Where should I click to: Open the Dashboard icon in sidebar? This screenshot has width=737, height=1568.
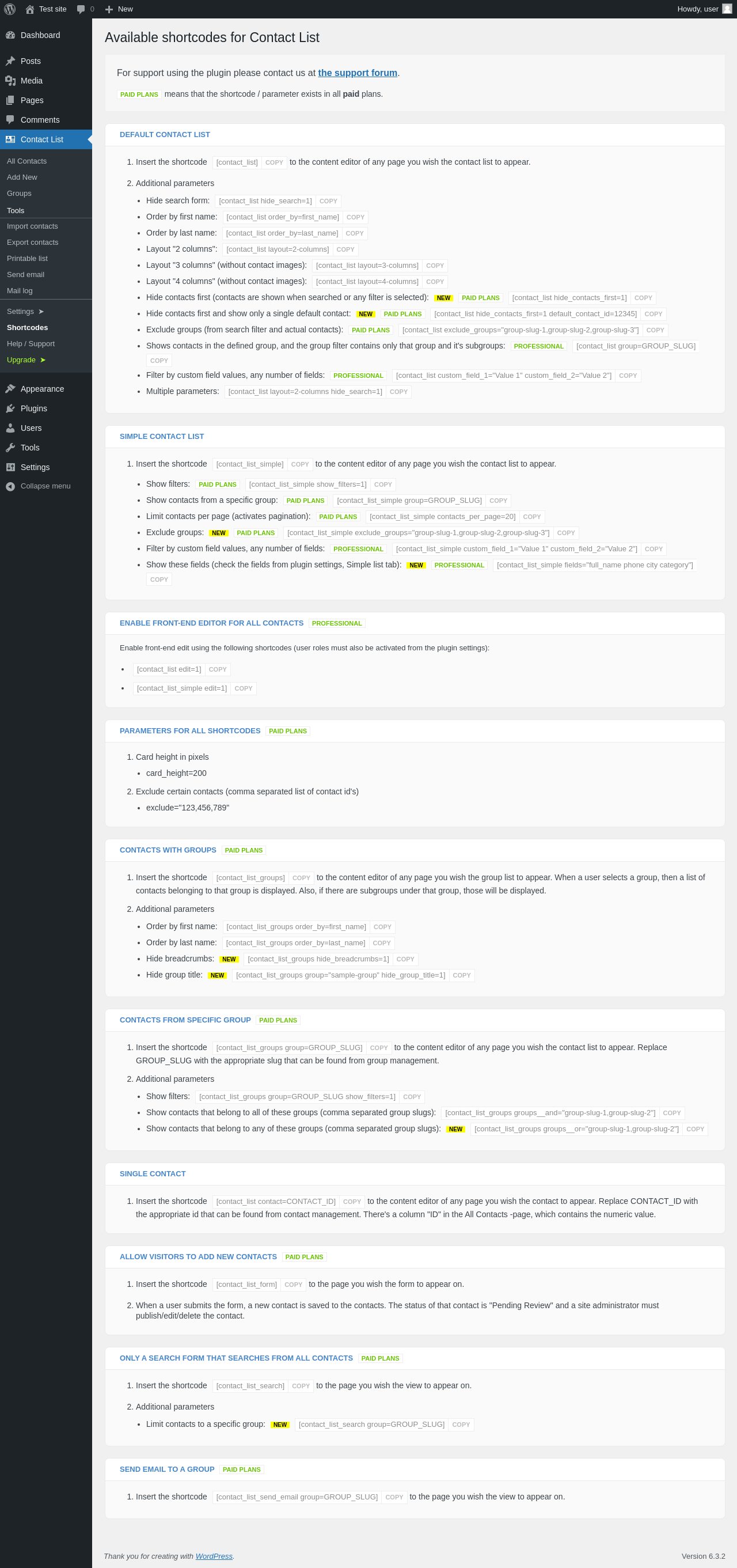click(x=10, y=35)
